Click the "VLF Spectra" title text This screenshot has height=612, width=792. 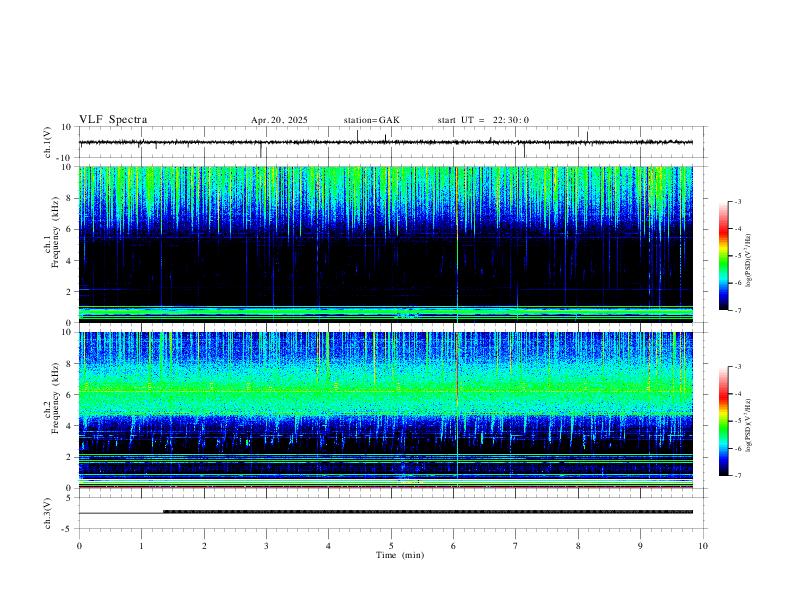113,120
